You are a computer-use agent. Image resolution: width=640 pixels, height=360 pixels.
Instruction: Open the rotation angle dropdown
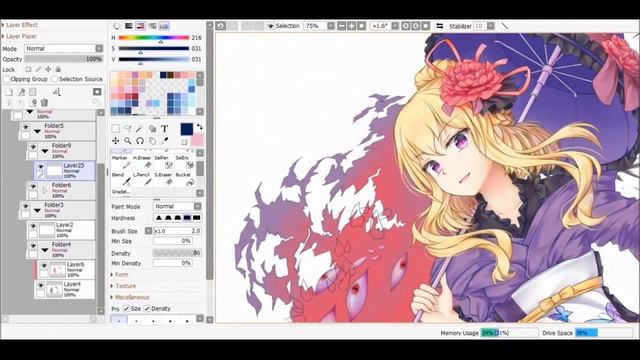(x=395, y=26)
